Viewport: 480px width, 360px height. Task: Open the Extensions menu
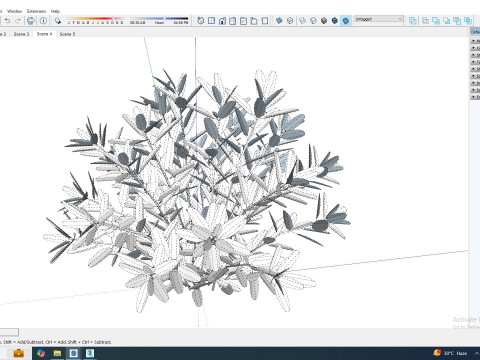tap(36, 11)
